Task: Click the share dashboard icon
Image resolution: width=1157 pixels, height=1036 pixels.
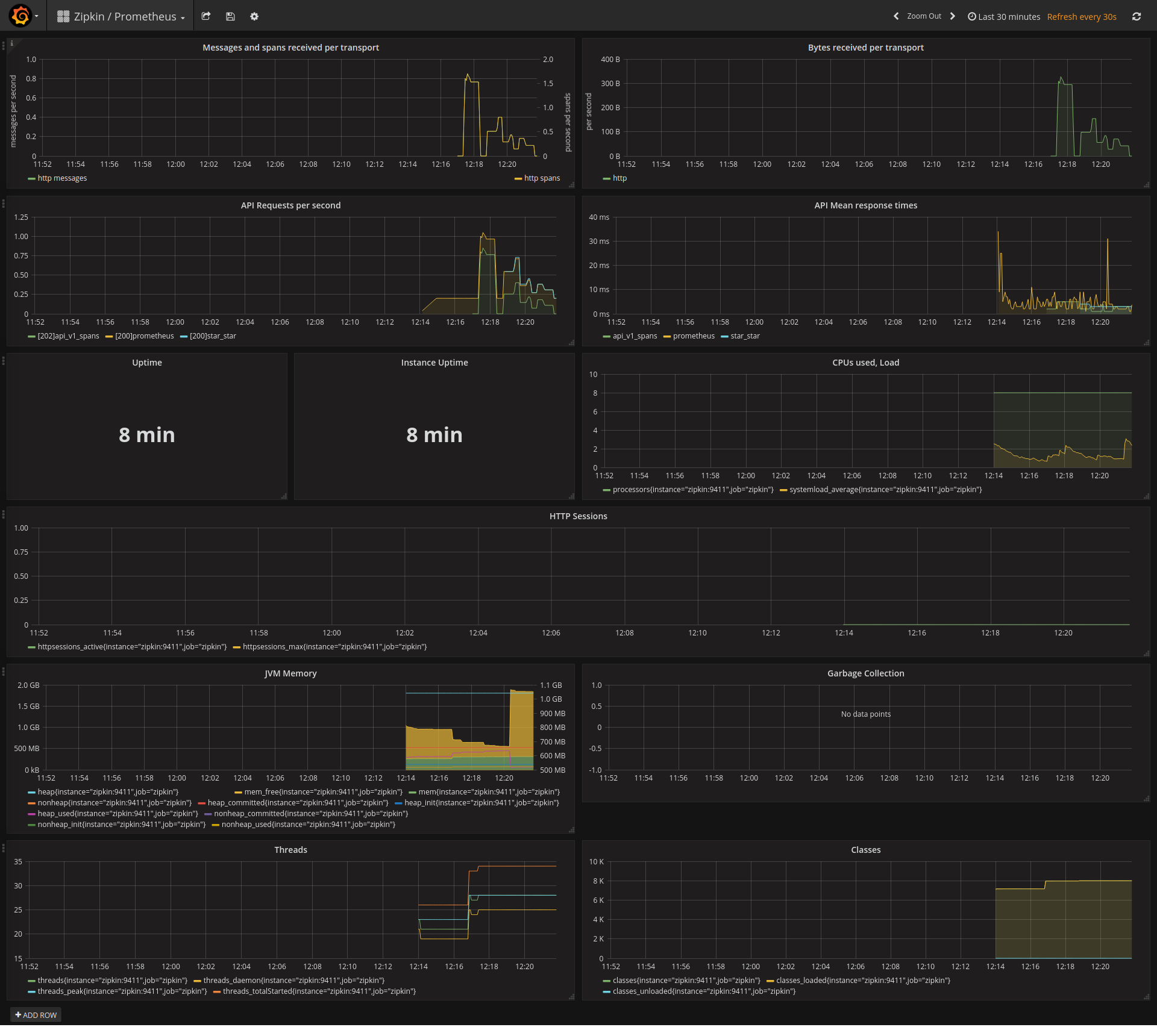Action: 206,16
